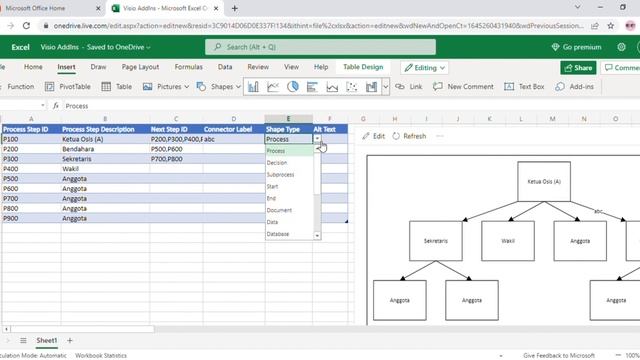
Task: Insert a line chart from ribbon
Action: [273, 87]
